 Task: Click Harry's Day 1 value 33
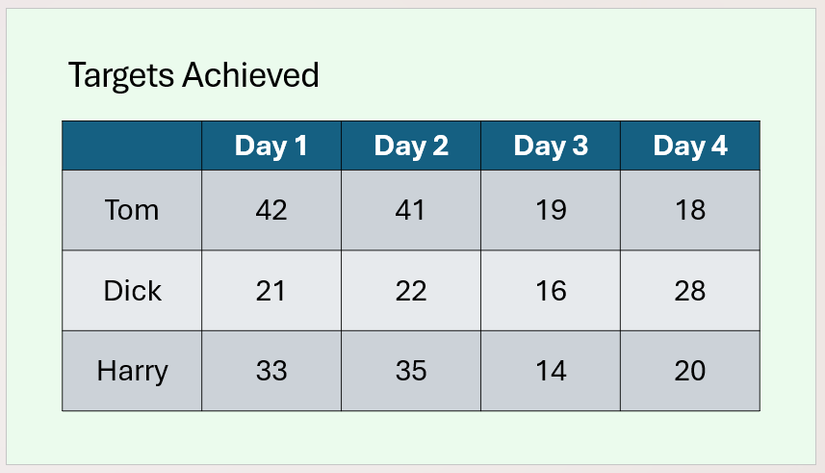(x=271, y=371)
